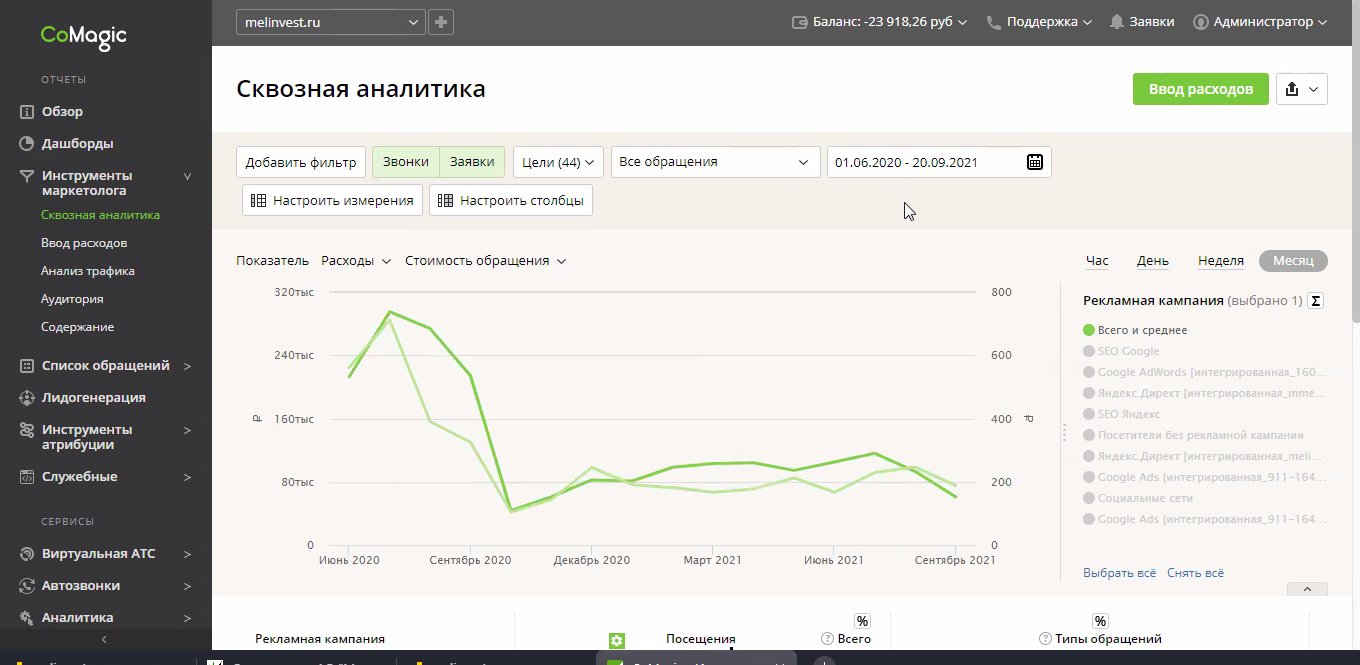1360x665 pixels.
Task: Click Настроить измерения button
Action: coord(332,200)
